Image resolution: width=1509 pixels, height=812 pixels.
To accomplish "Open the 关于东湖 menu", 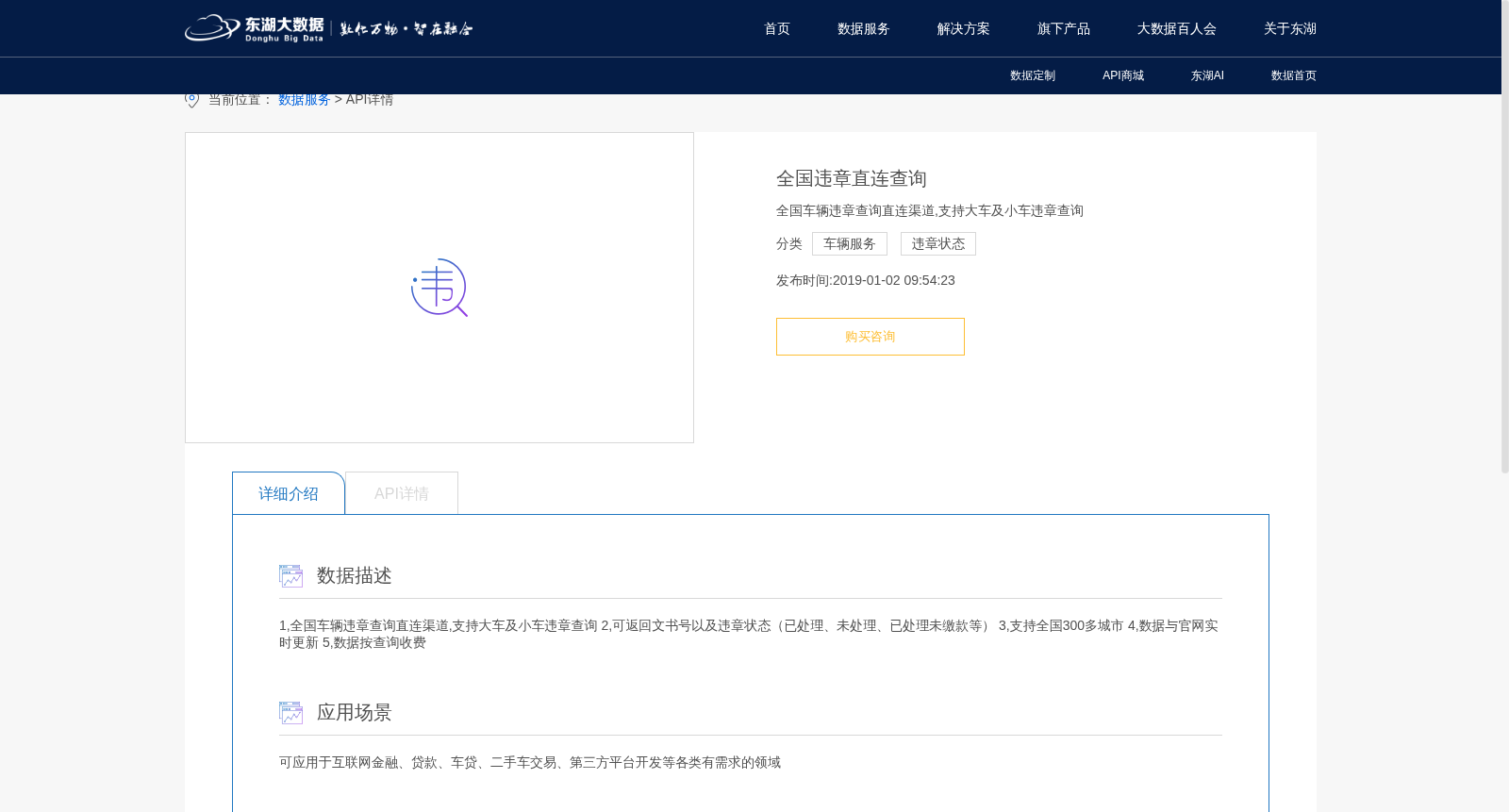I will (1290, 29).
